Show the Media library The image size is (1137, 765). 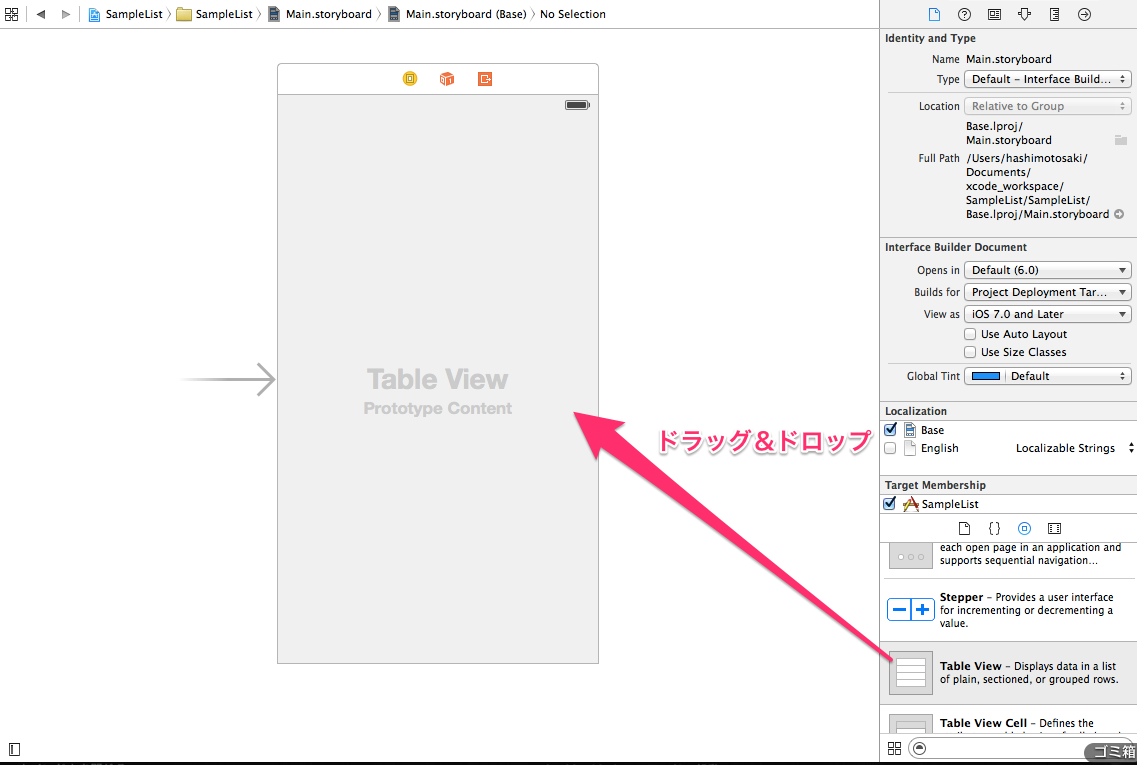(1053, 528)
